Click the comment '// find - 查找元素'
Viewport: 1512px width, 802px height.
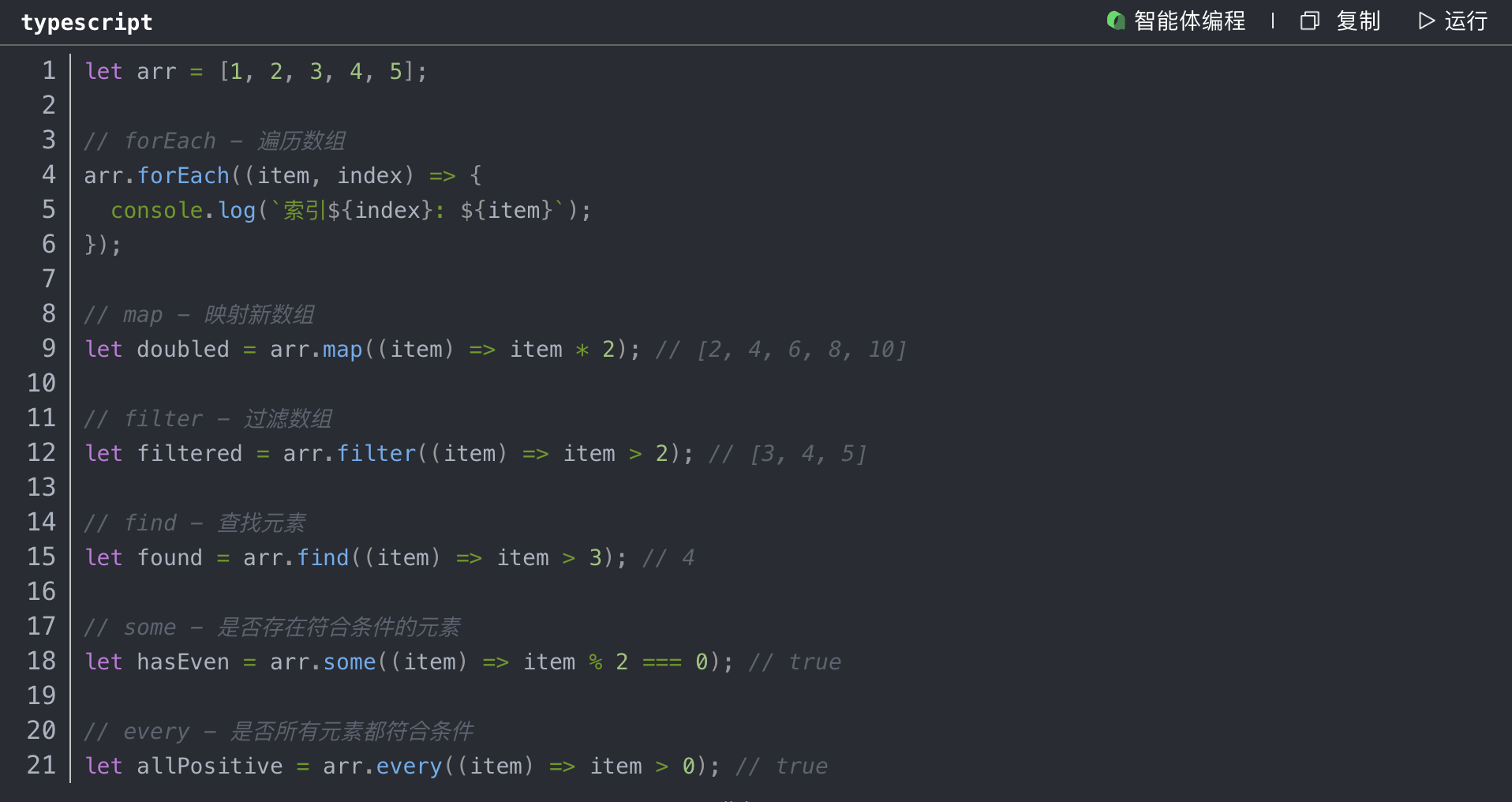coord(195,523)
